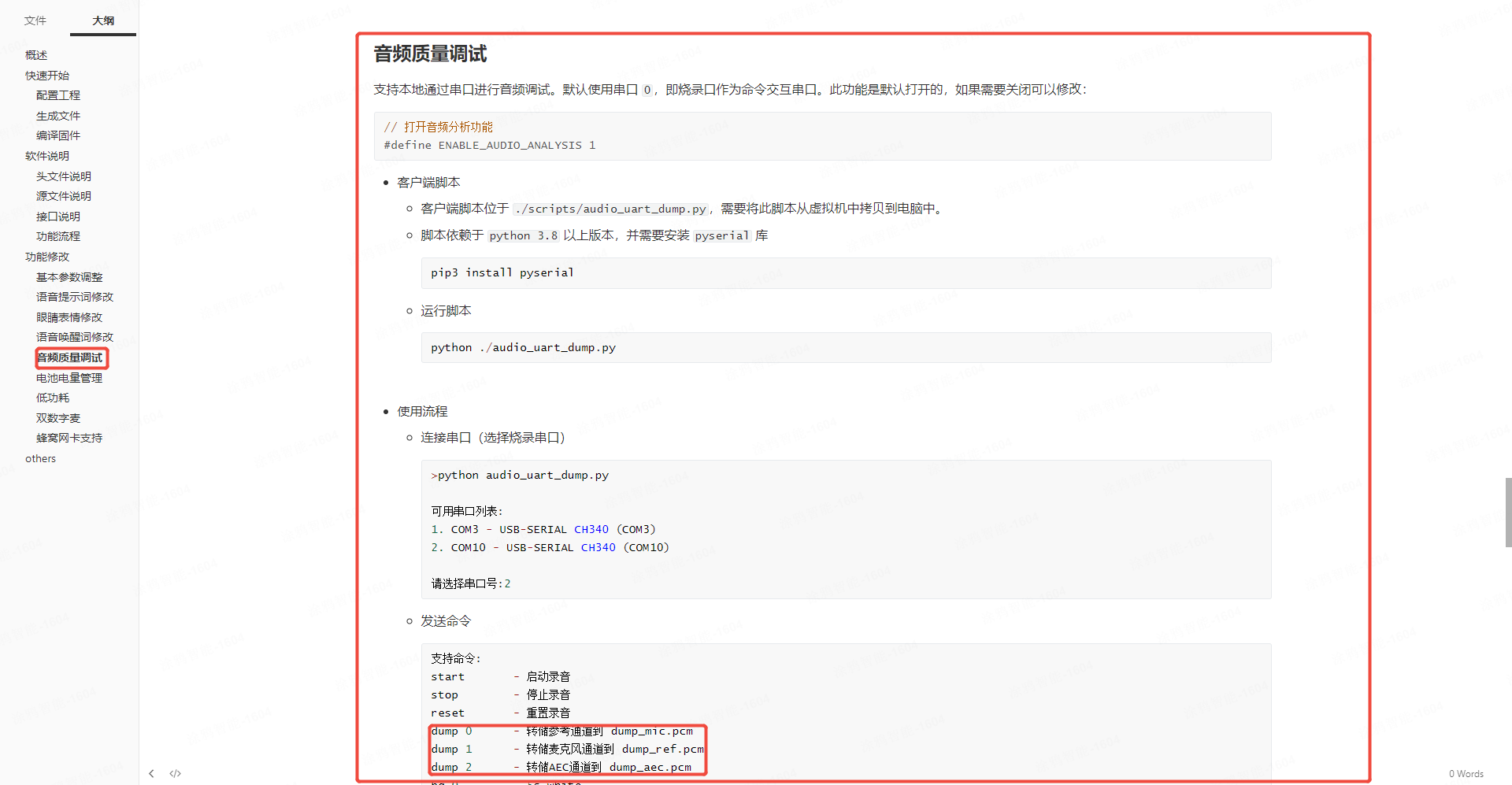Go to 基本参数调整 heading
Viewport: 1512px width, 785px height.
click(69, 277)
